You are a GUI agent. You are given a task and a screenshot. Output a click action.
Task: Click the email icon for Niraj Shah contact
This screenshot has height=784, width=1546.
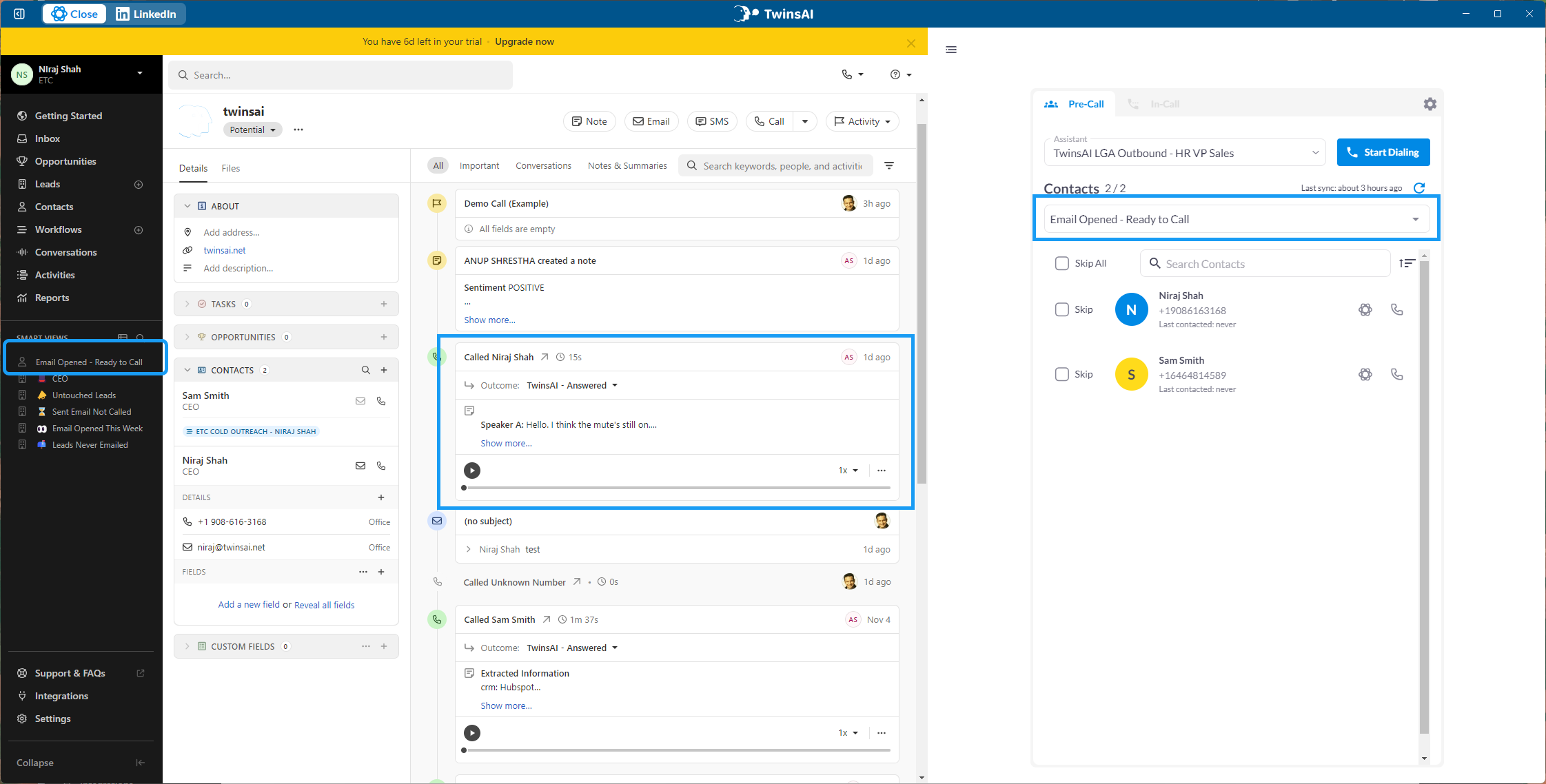coord(360,466)
